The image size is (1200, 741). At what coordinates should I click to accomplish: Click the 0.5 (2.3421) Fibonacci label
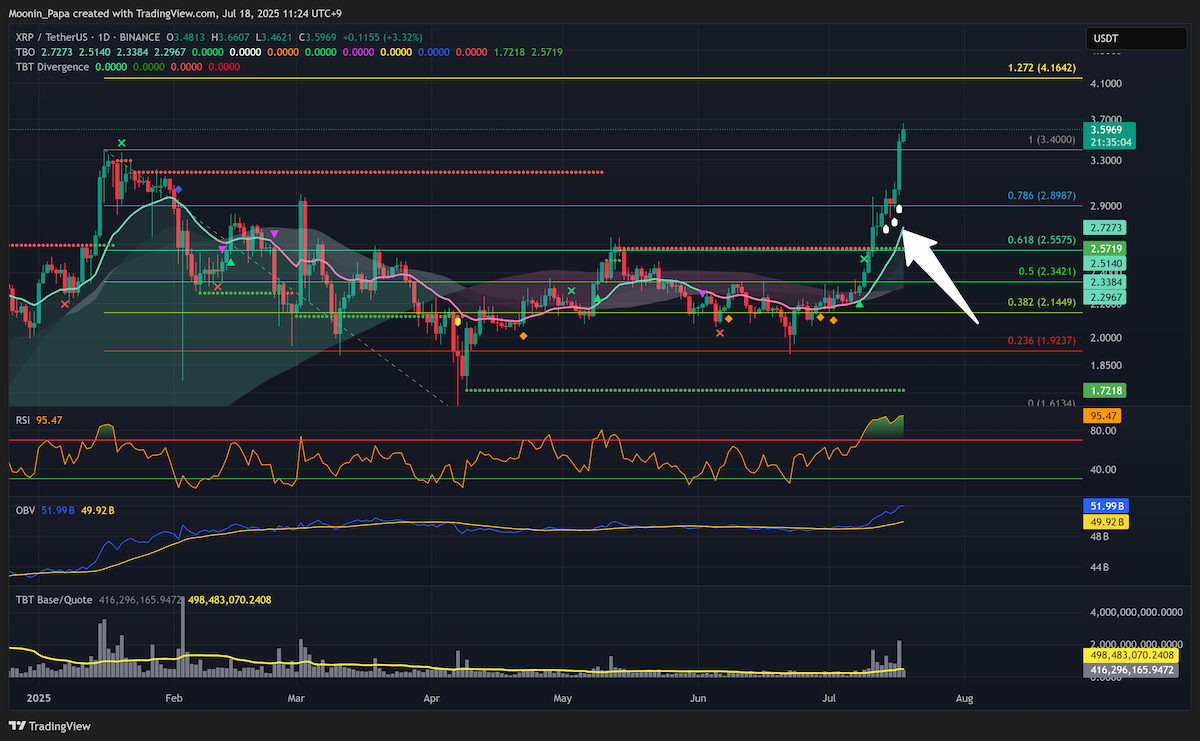click(x=1046, y=271)
